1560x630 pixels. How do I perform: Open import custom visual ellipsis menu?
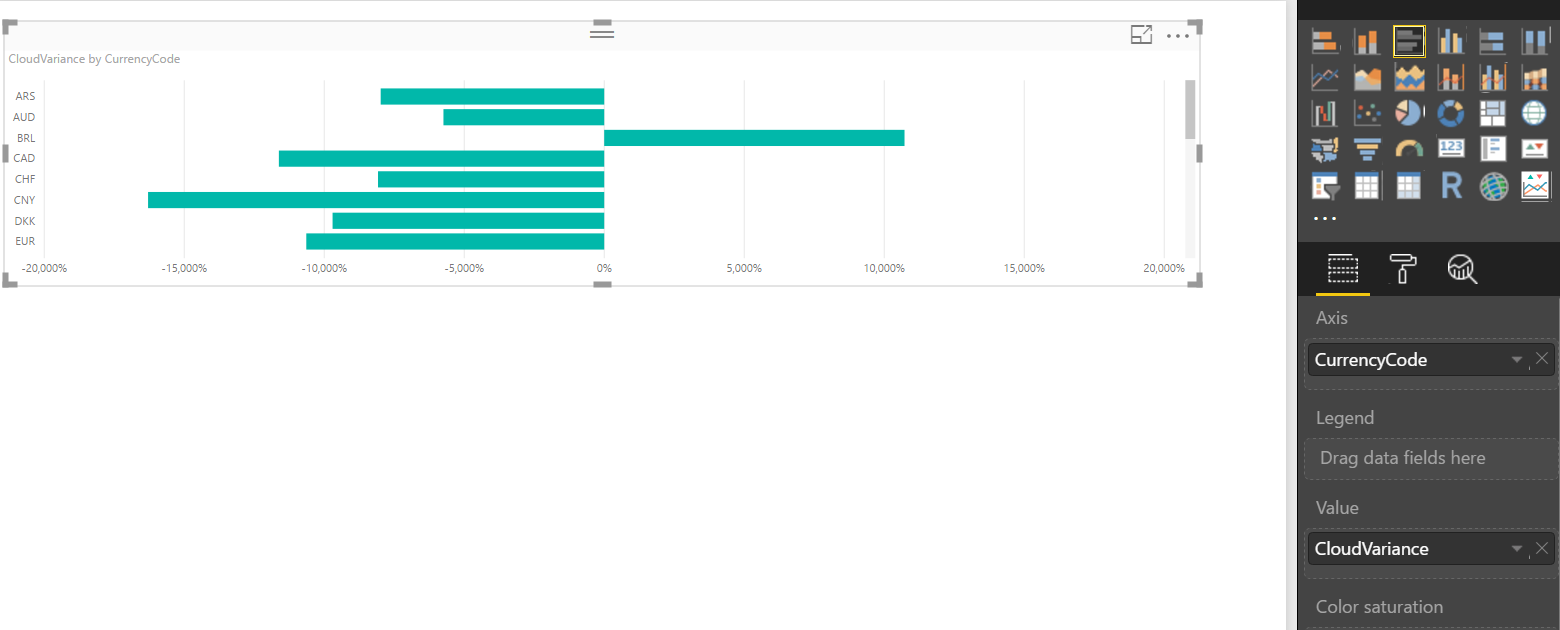1325,218
